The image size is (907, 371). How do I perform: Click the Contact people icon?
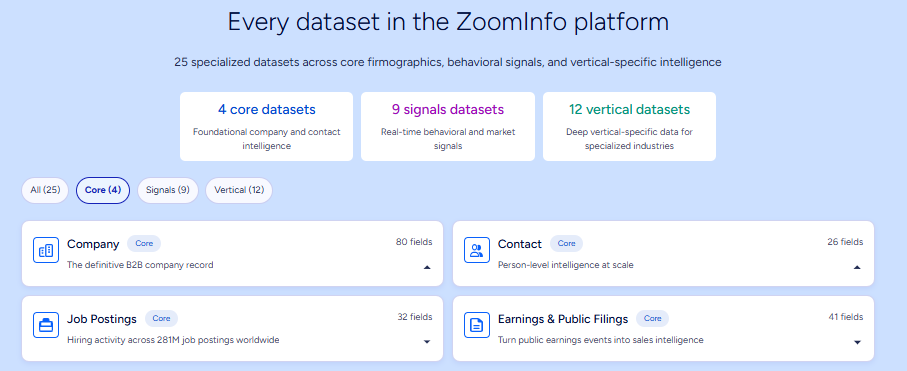point(477,250)
